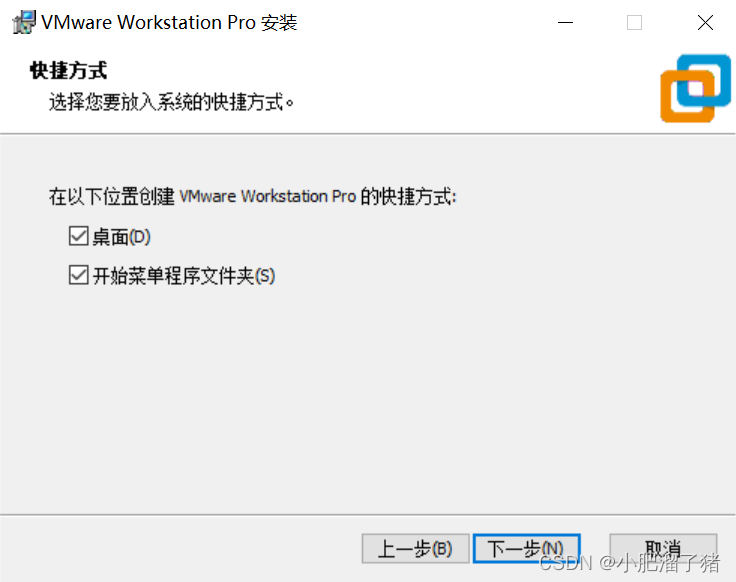Image resolution: width=736 pixels, height=582 pixels.
Task: Uncheck the 开始菜单程序文件夹(S) checkbox
Action: (x=78, y=275)
